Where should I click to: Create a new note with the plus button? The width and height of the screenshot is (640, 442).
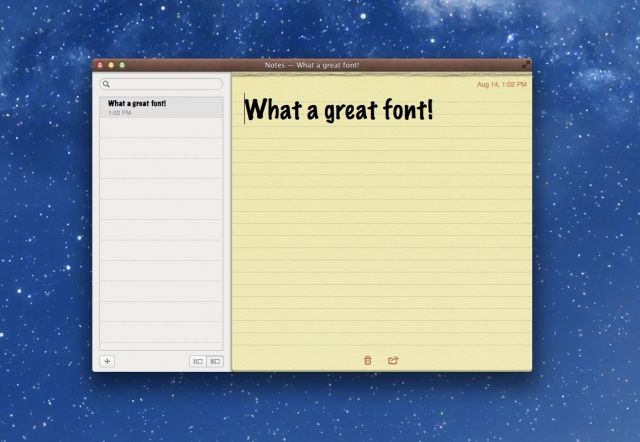pyautogui.click(x=107, y=361)
